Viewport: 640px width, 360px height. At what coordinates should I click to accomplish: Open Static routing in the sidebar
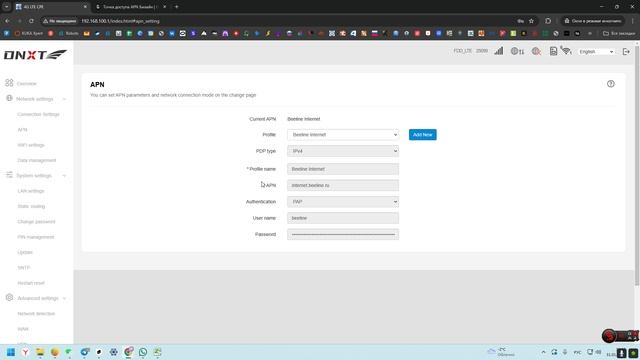coord(31,206)
